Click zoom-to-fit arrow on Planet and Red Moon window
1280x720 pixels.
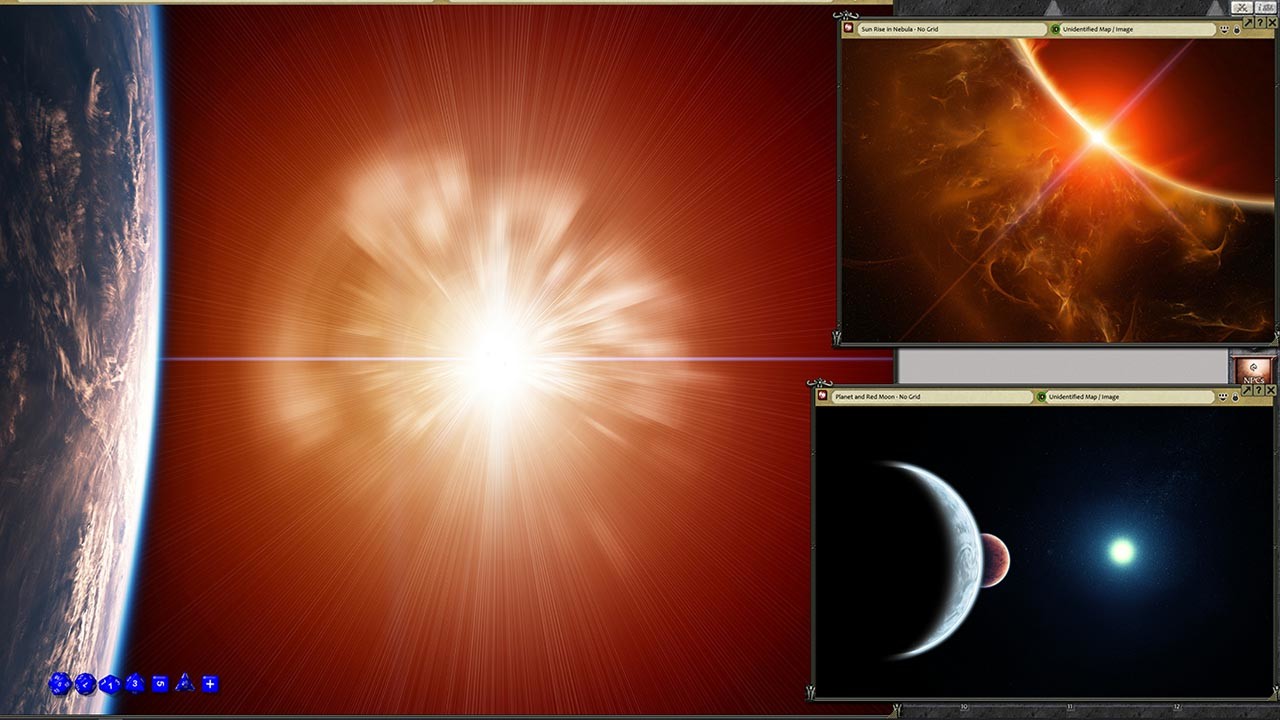[x=1246, y=390]
